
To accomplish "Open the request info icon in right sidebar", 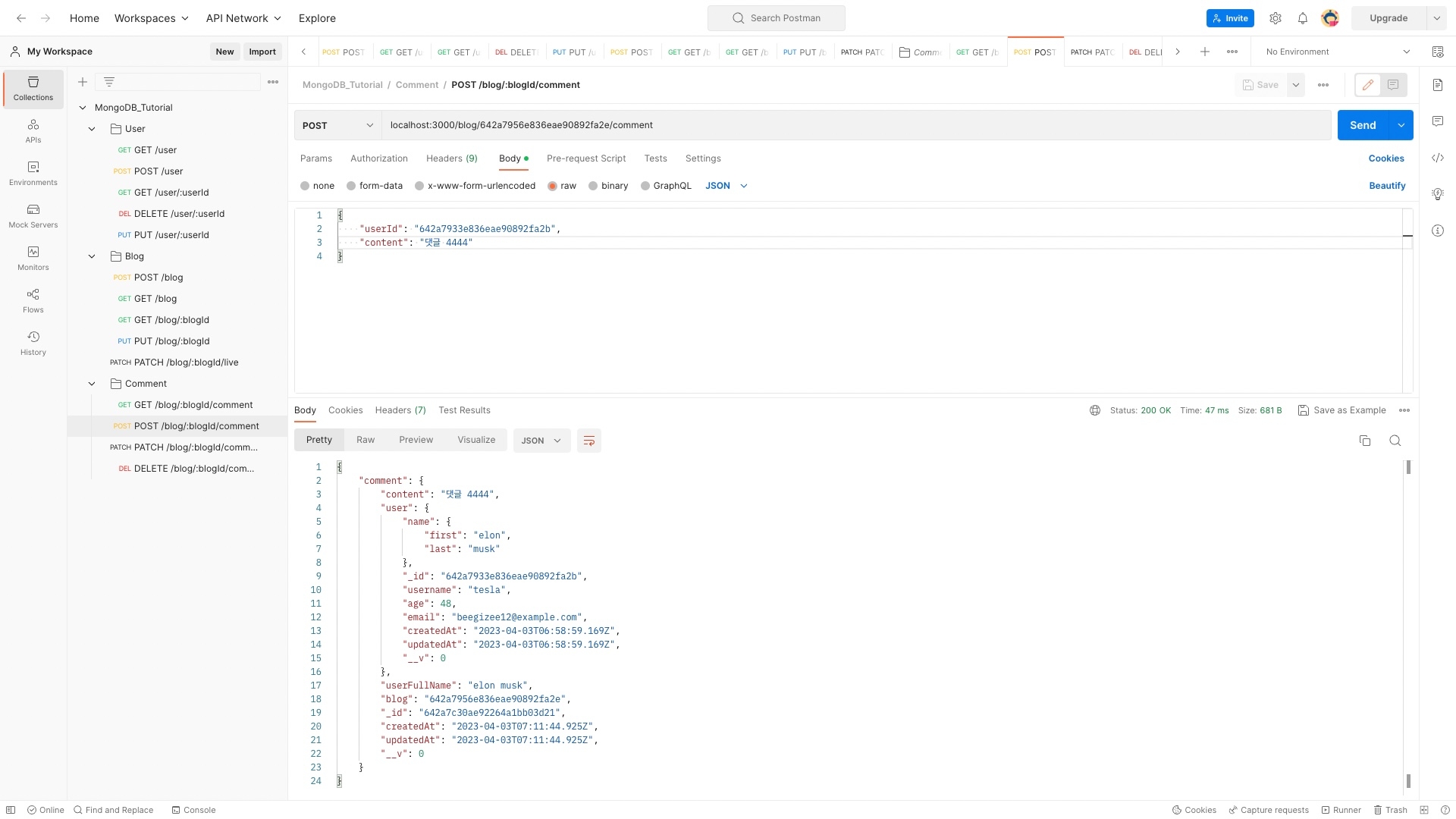I will click(1438, 231).
